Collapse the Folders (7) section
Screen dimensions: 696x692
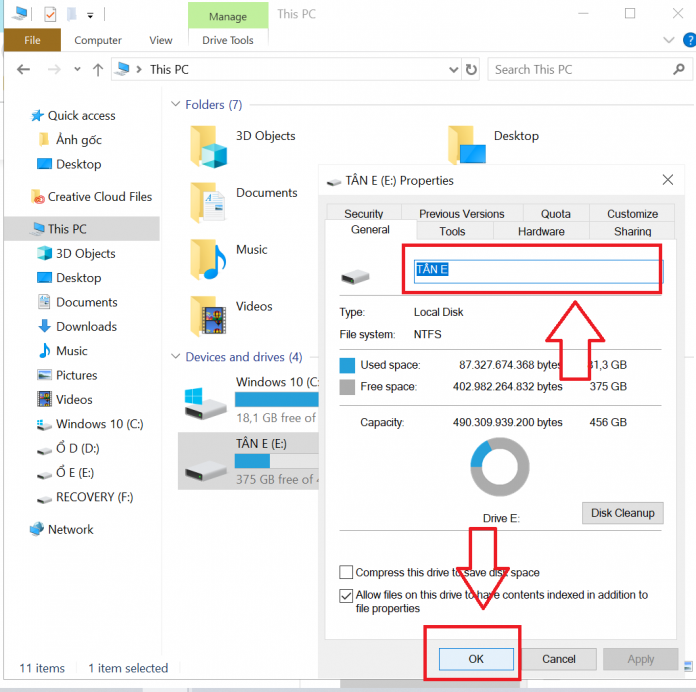point(175,105)
